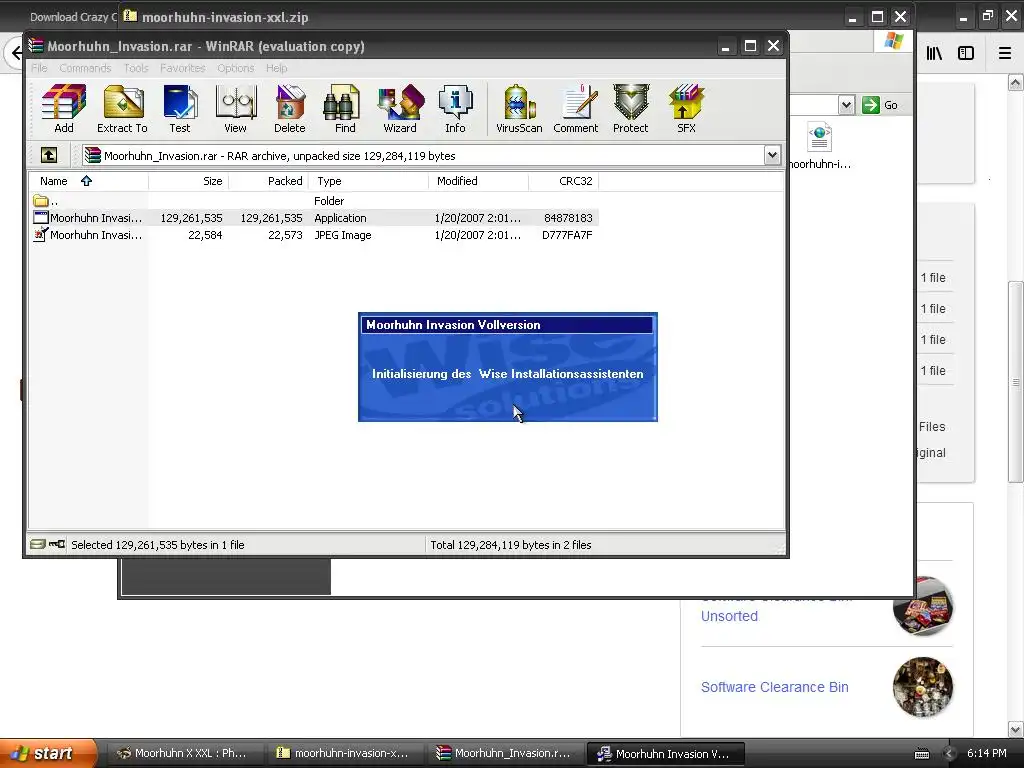Click the Info toolbar icon
Screen dimensions: 1024x768
(x=455, y=108)
